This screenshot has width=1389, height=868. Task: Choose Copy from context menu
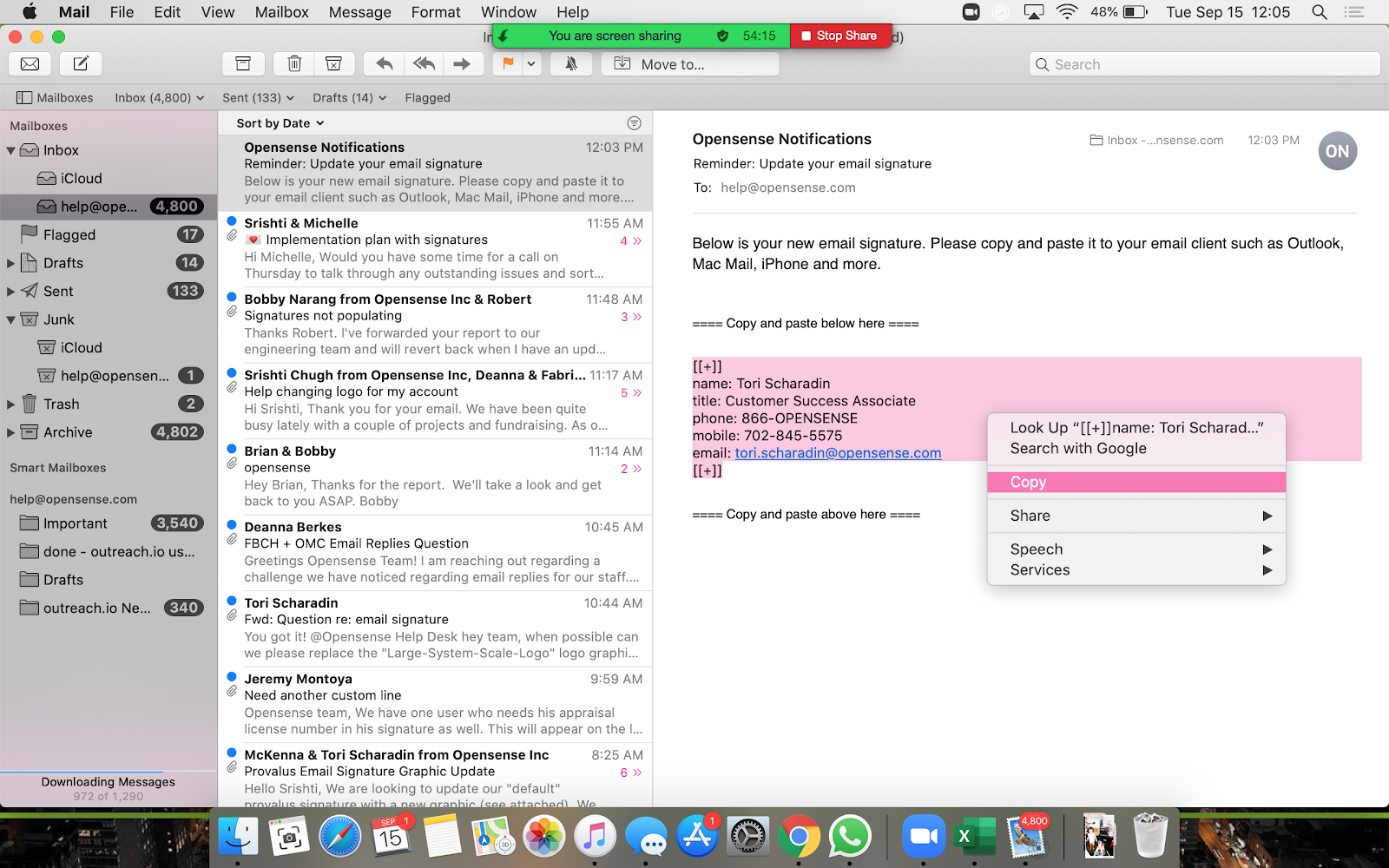pos(1136,483)
